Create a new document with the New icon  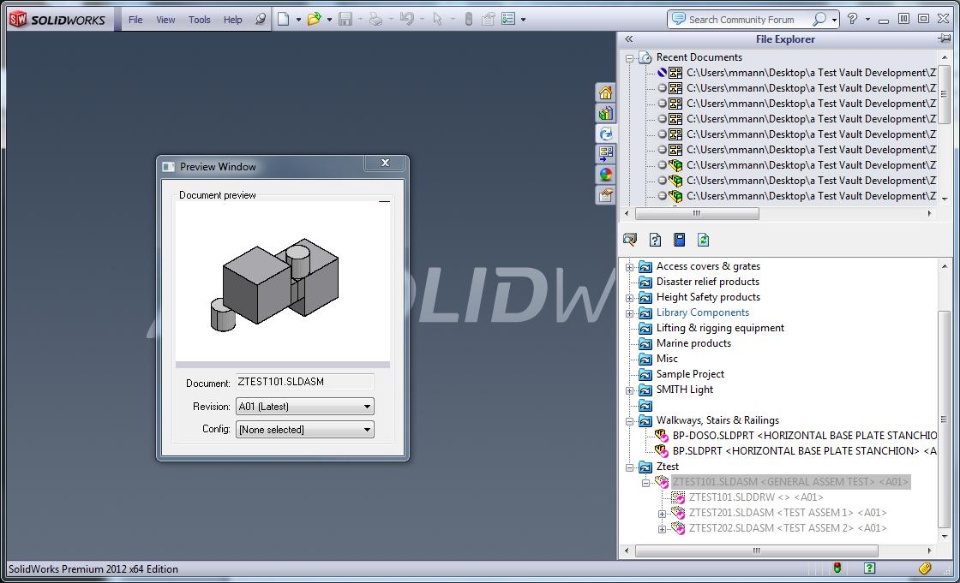coord(283,20)
